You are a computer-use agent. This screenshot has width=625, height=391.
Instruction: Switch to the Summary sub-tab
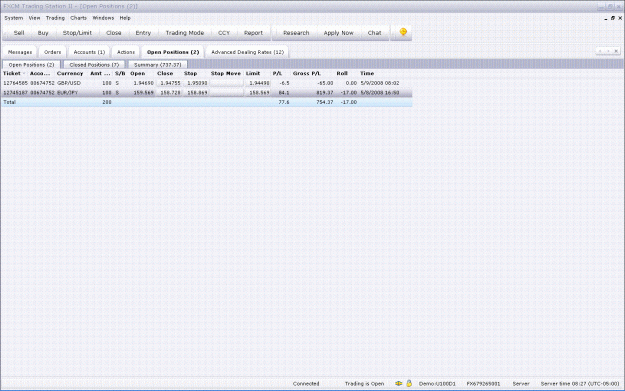[157, 65]
